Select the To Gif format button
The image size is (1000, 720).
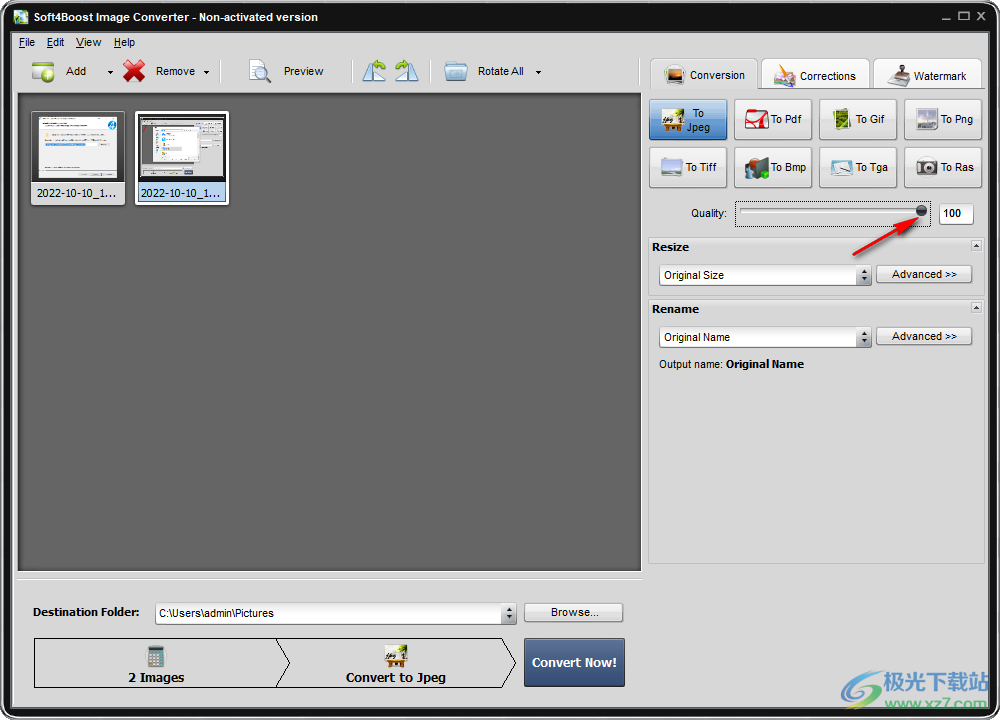tap(858, 119)
